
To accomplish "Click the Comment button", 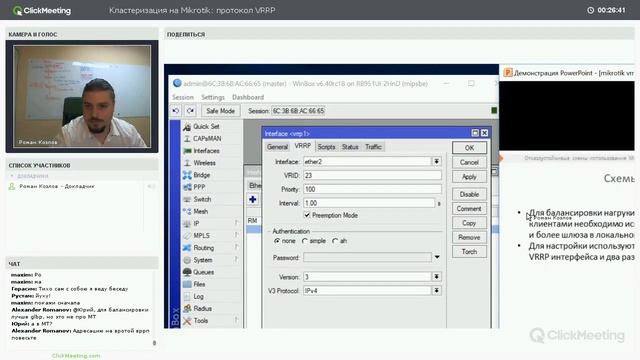I will coord(469,209).
